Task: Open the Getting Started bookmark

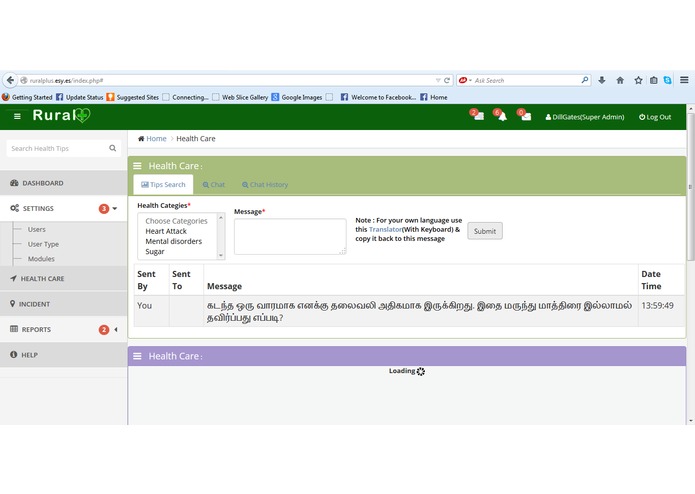Action: pos(27,97)
